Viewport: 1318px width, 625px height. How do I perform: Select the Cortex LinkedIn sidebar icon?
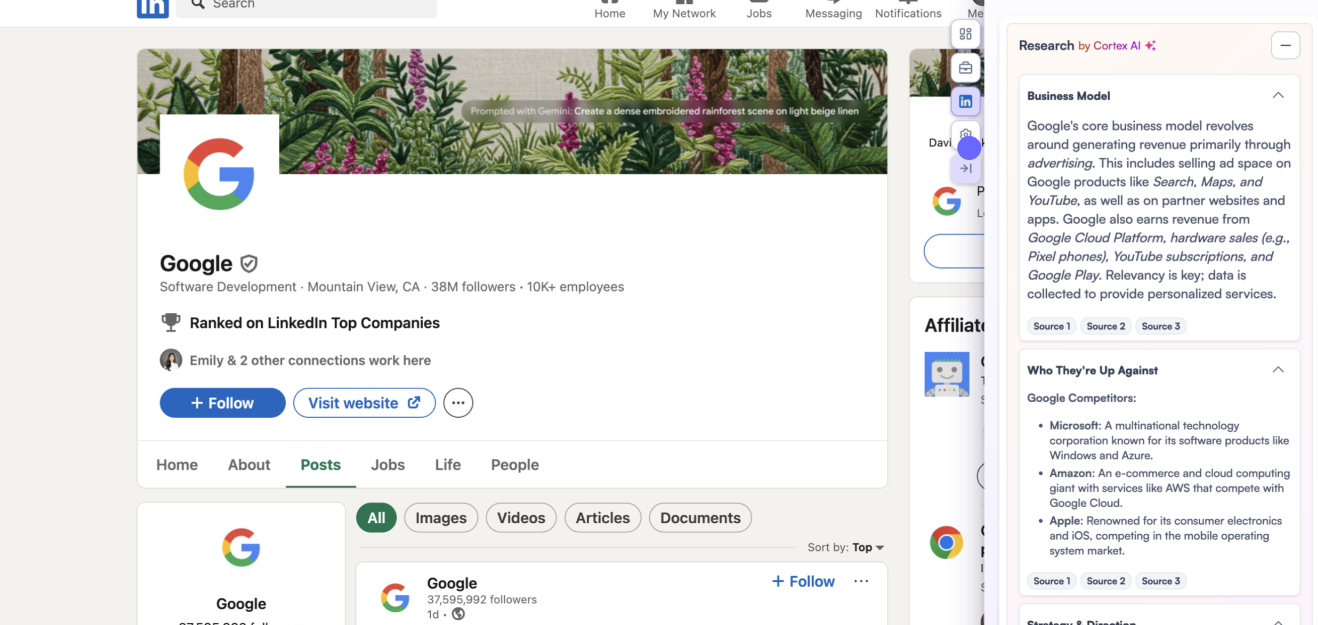(965, 102)
